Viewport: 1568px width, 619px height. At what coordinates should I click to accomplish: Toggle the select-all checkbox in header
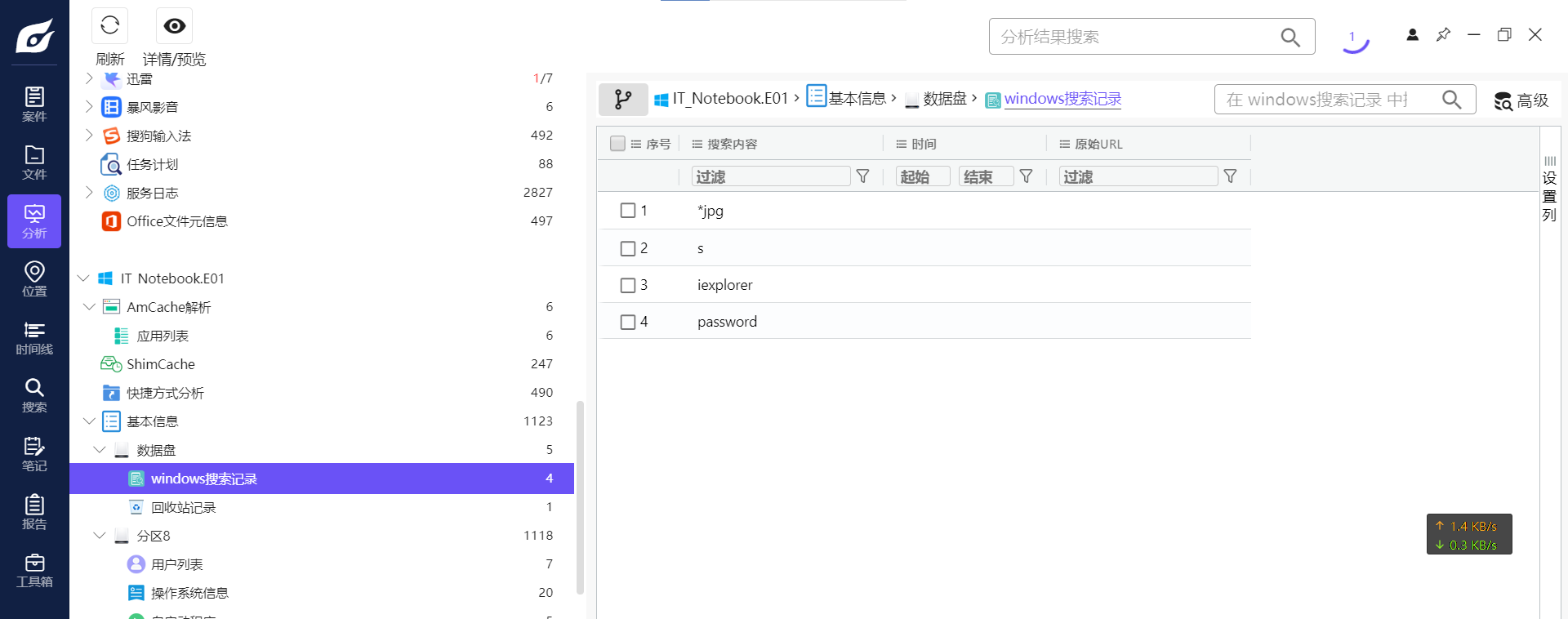pyautogui.click(x=617, y=144)
